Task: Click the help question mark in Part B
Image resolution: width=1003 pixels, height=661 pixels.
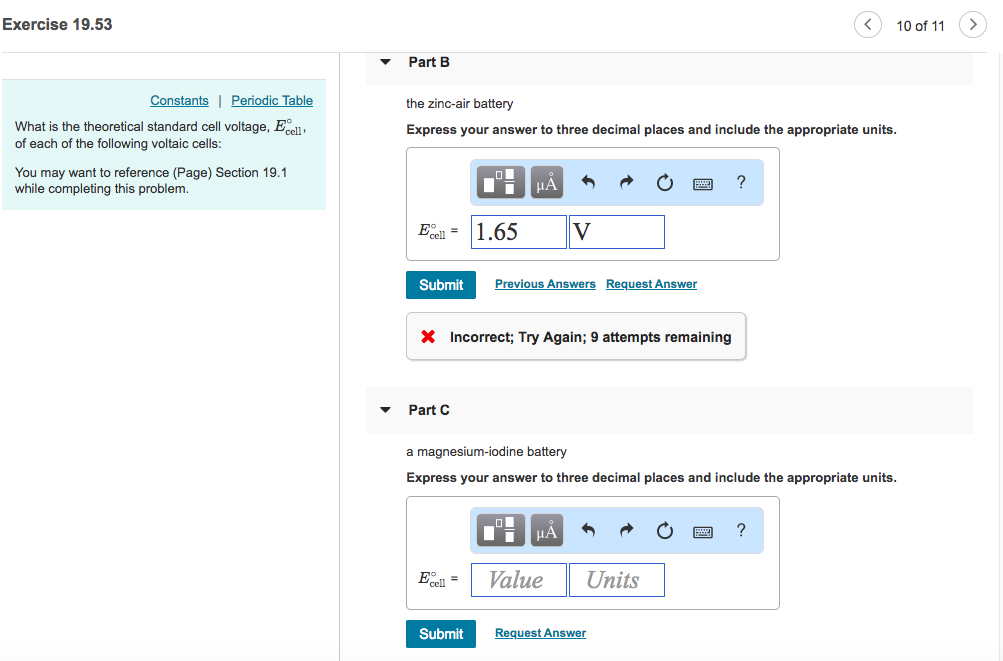Action: click(x=740, y=182)
